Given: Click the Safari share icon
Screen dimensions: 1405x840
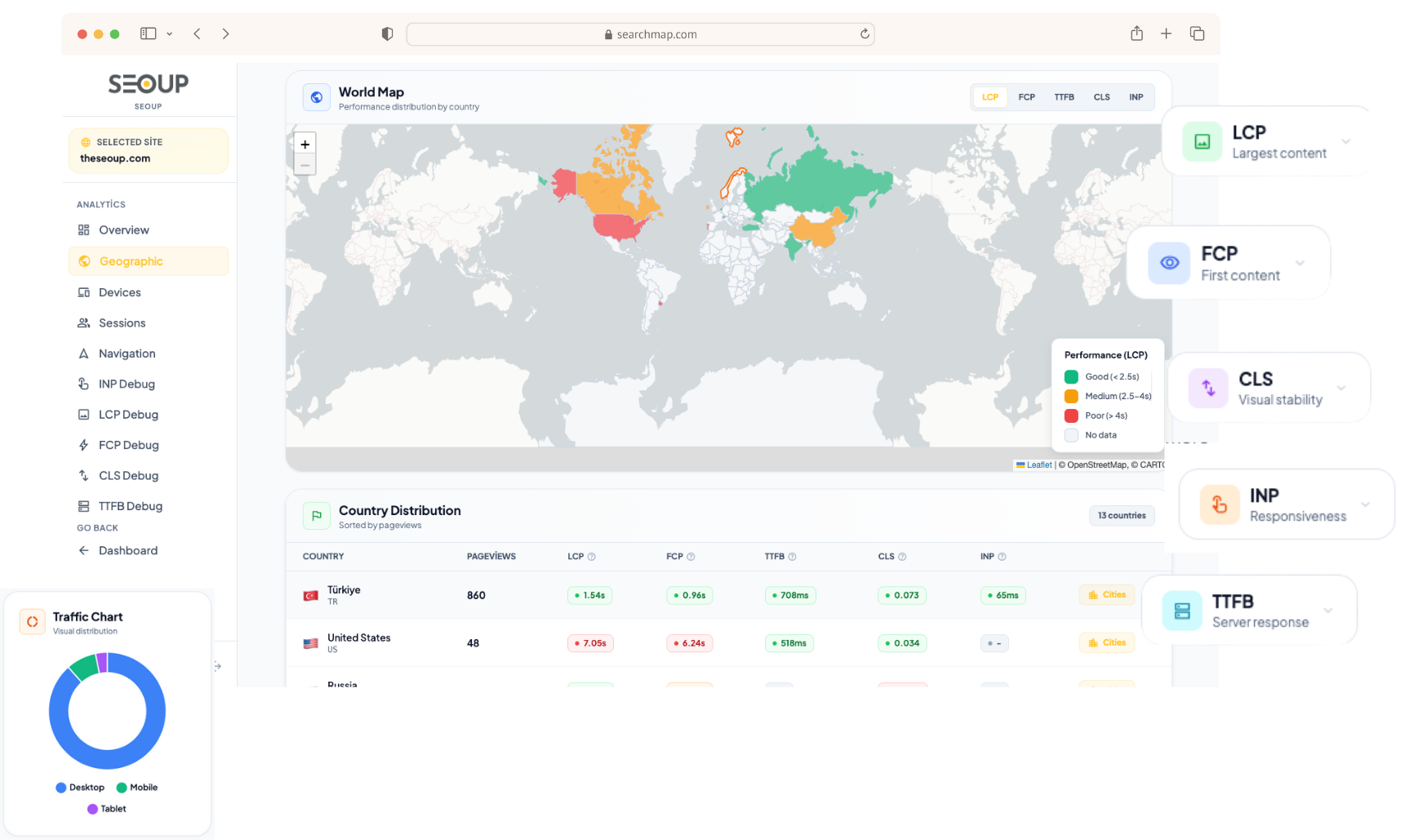Looking at the screenshot, I should (x=1136, y=33).
